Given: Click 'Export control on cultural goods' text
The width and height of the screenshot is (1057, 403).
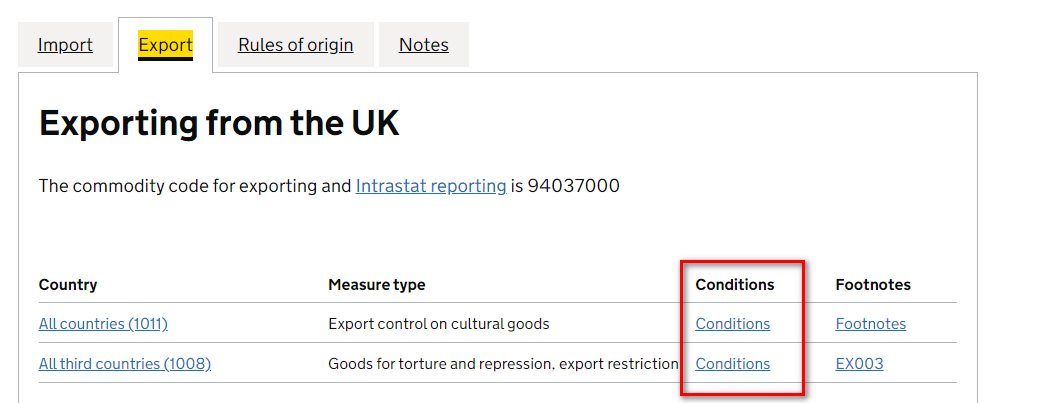Looking at the screenshot, I should coord(439,324).
